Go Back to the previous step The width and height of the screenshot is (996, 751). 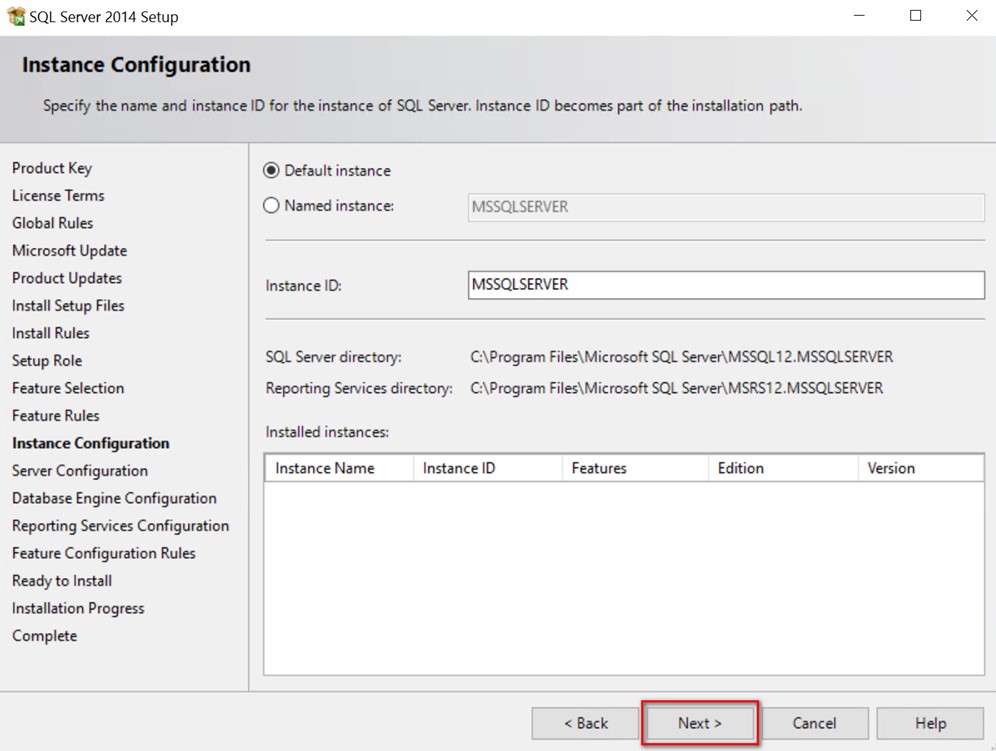[x=586, y=723]
